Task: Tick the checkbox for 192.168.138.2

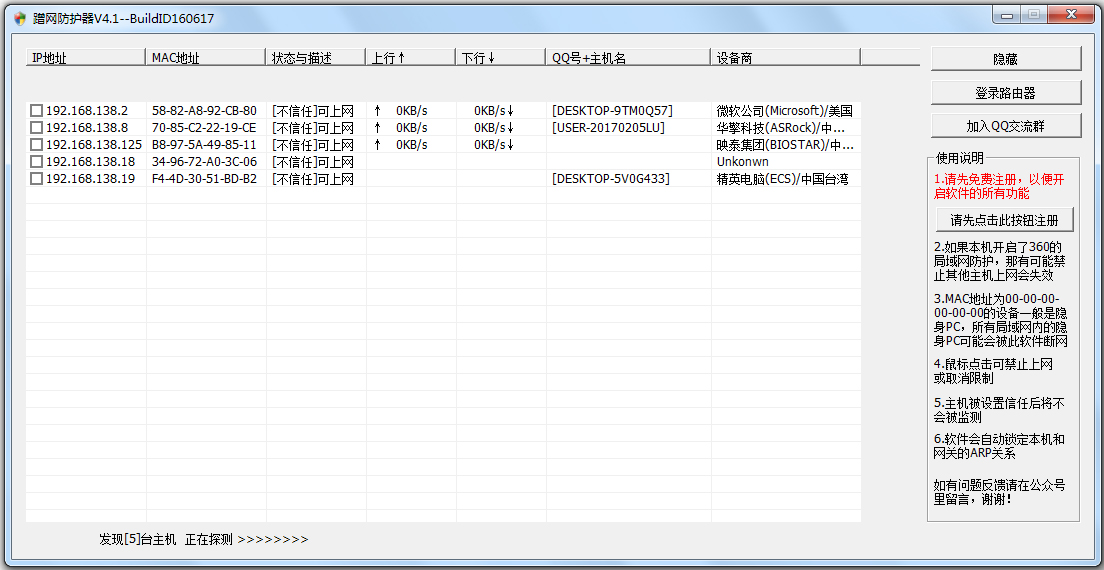Action: tap(36, 110)
